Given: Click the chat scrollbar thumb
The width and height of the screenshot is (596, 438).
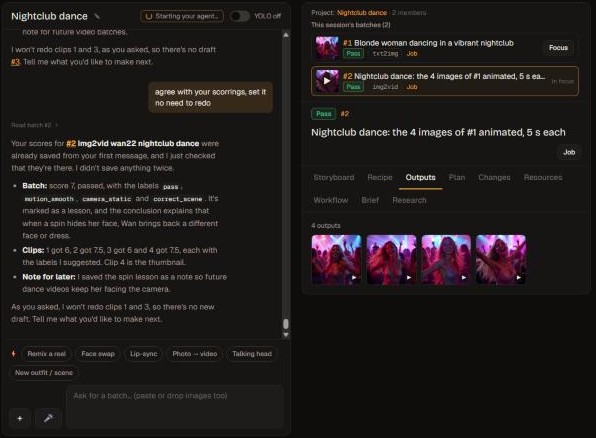Looking at the screenshot, I should click(286, 324).
